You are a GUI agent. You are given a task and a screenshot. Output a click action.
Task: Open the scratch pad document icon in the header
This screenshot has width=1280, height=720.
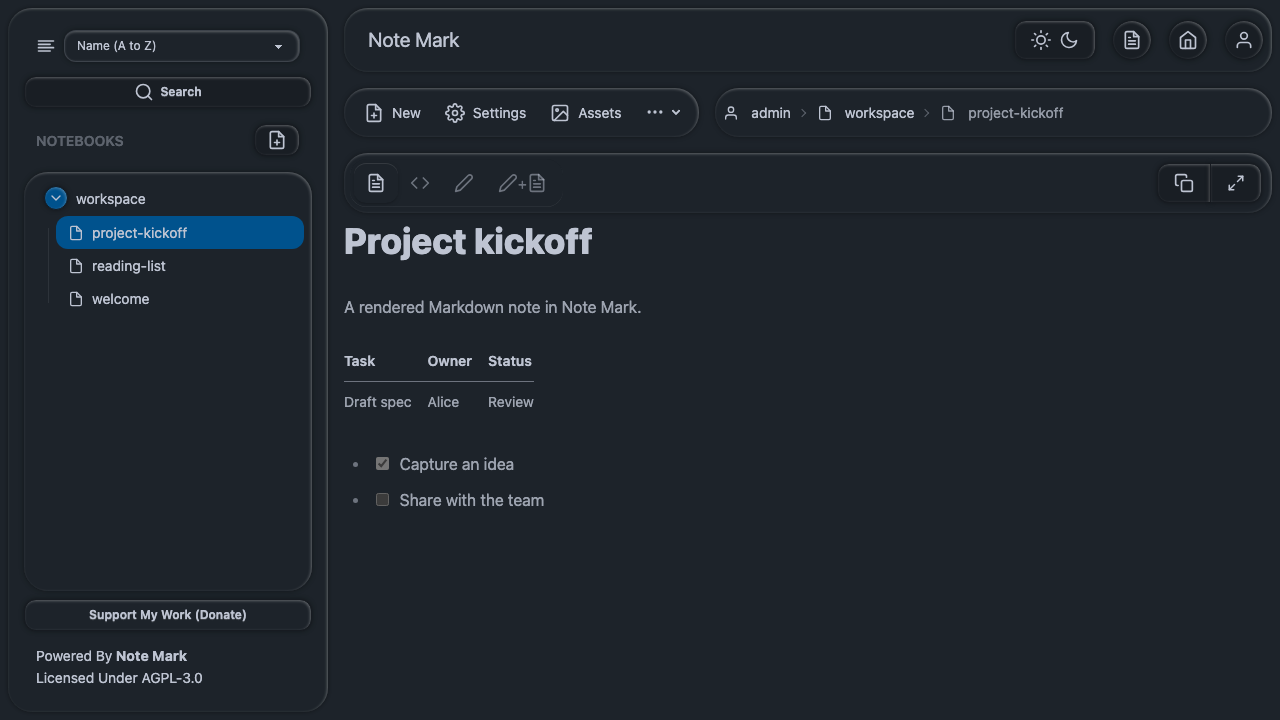1132,40
